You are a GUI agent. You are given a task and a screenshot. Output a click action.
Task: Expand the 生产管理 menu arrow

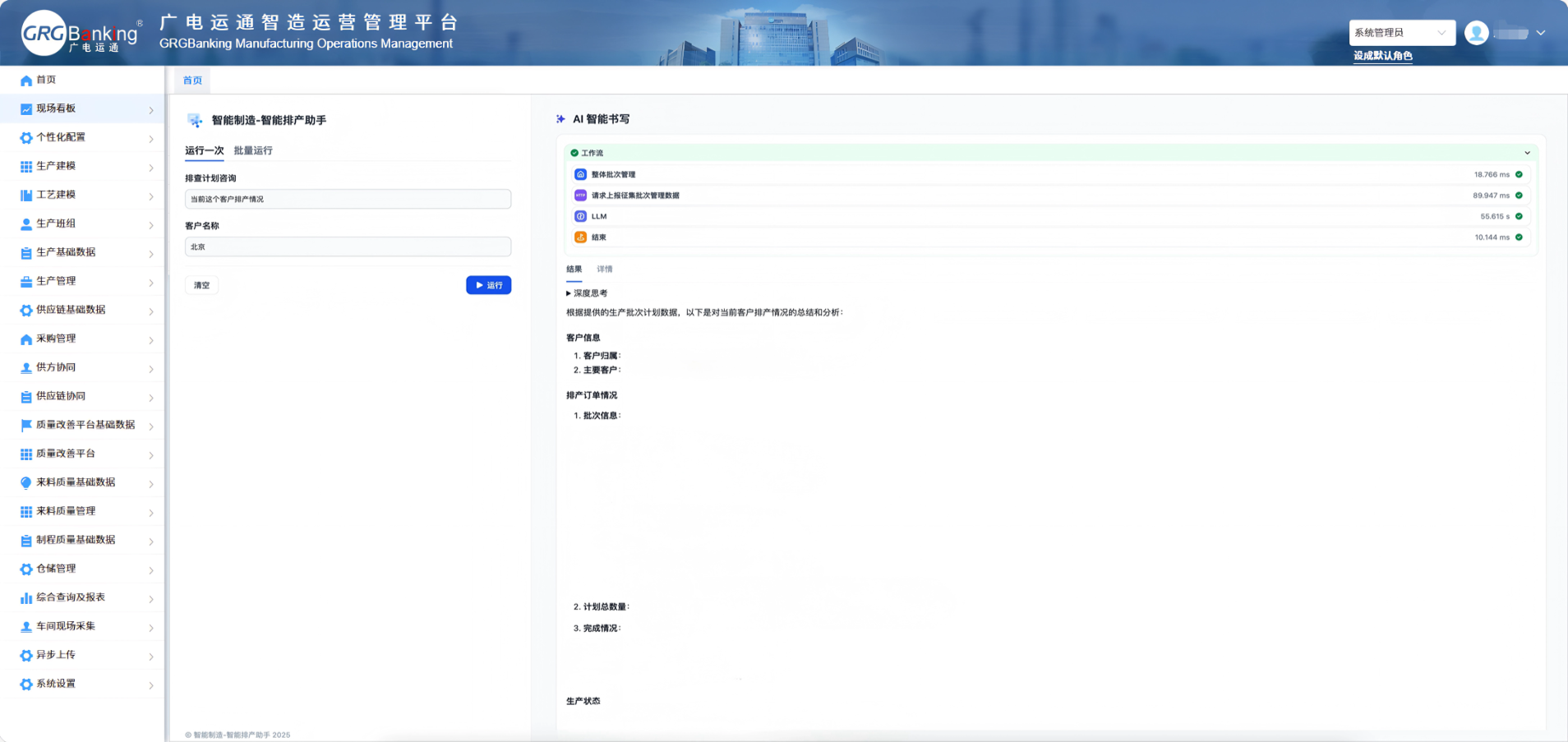(151, 282)
